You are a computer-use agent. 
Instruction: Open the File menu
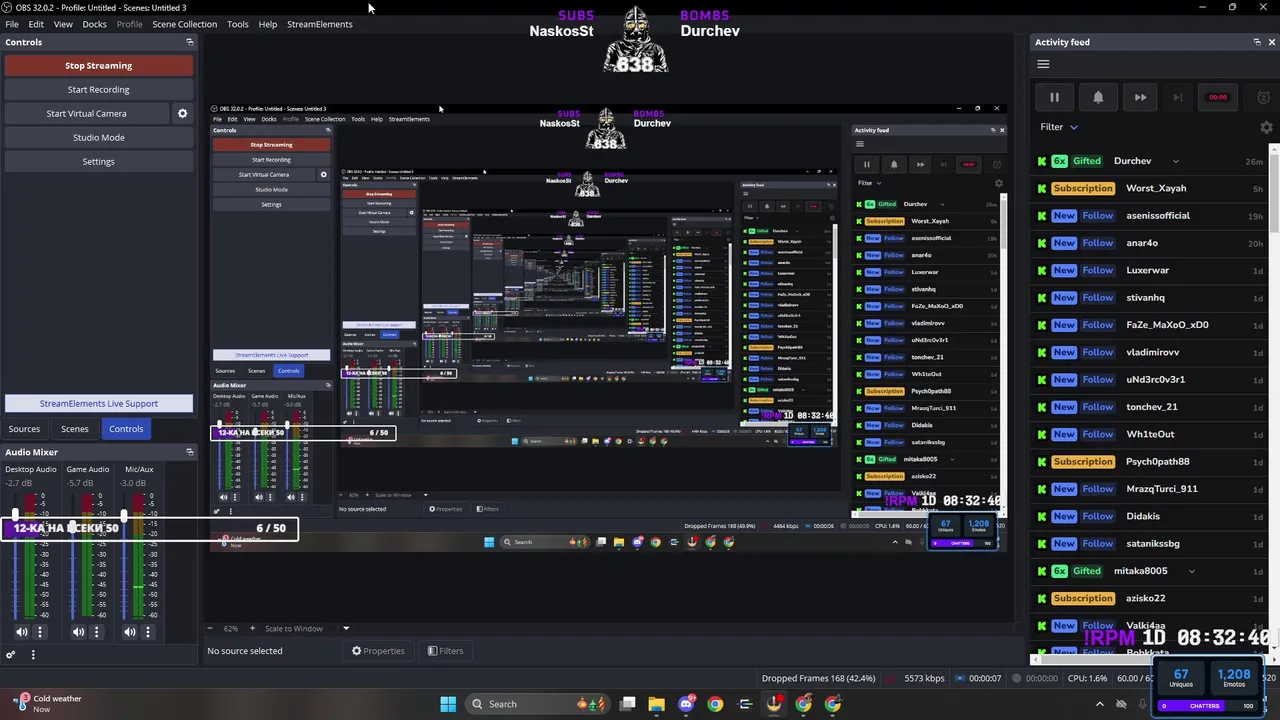tap(12, 24)
